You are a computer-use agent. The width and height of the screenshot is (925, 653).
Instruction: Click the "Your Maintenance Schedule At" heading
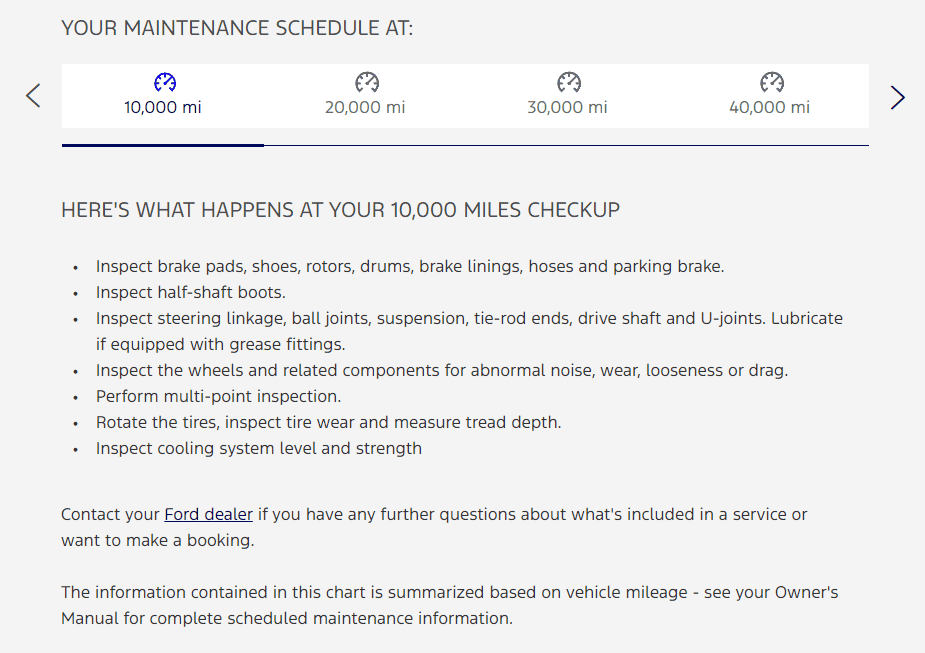pyautogui.click(x=237, y=28)
